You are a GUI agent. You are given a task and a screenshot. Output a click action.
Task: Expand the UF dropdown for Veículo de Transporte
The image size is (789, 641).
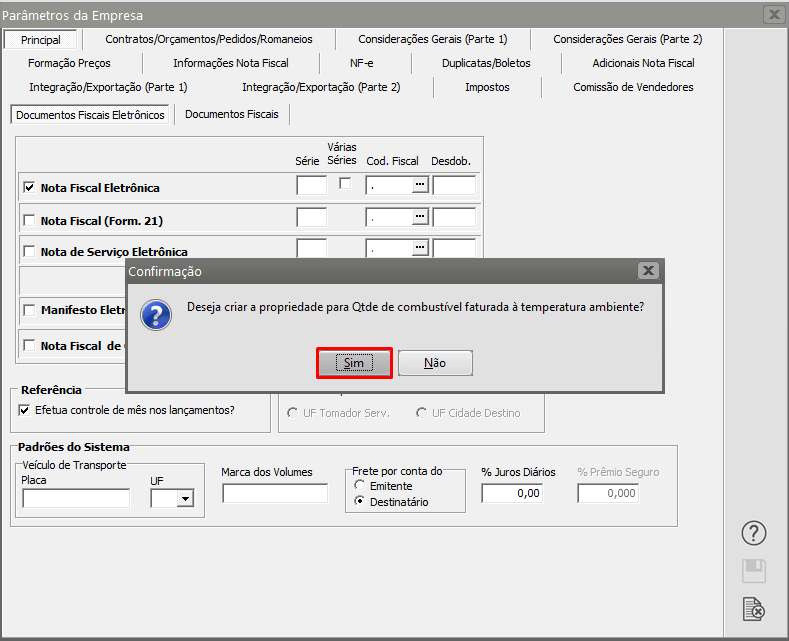(184, 498)
